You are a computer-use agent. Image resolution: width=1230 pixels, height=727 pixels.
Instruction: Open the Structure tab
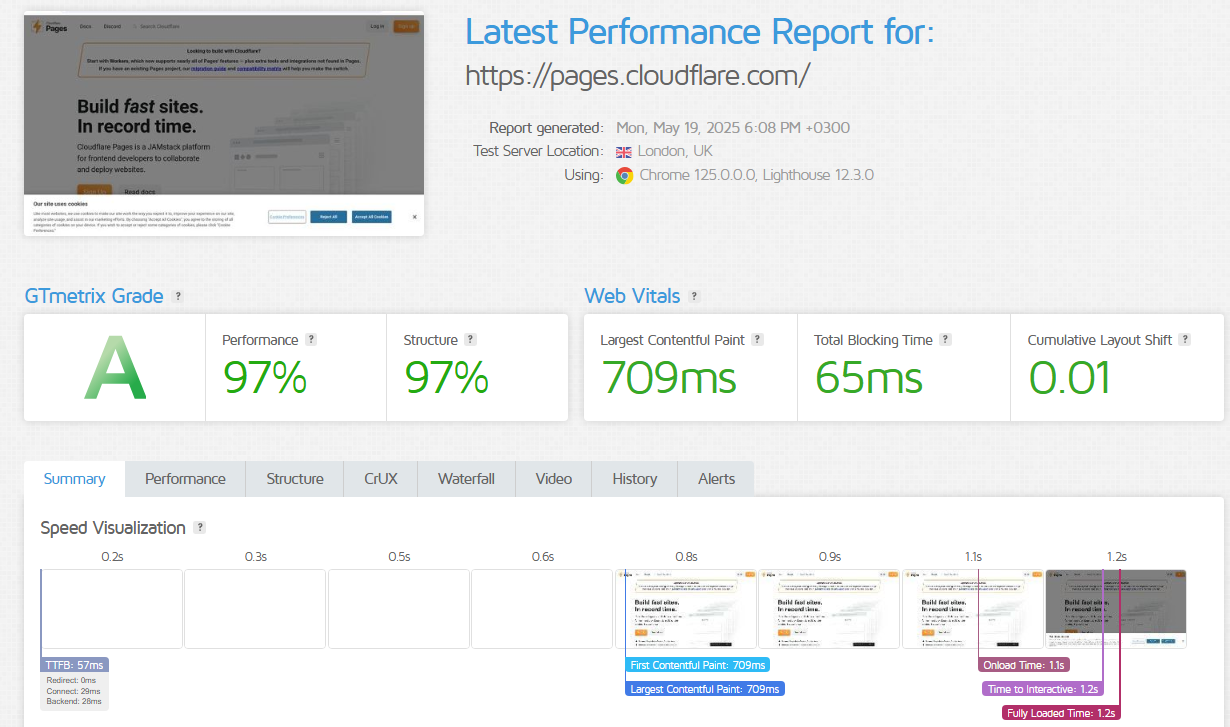pyautogui.click(x=295, y=479)
